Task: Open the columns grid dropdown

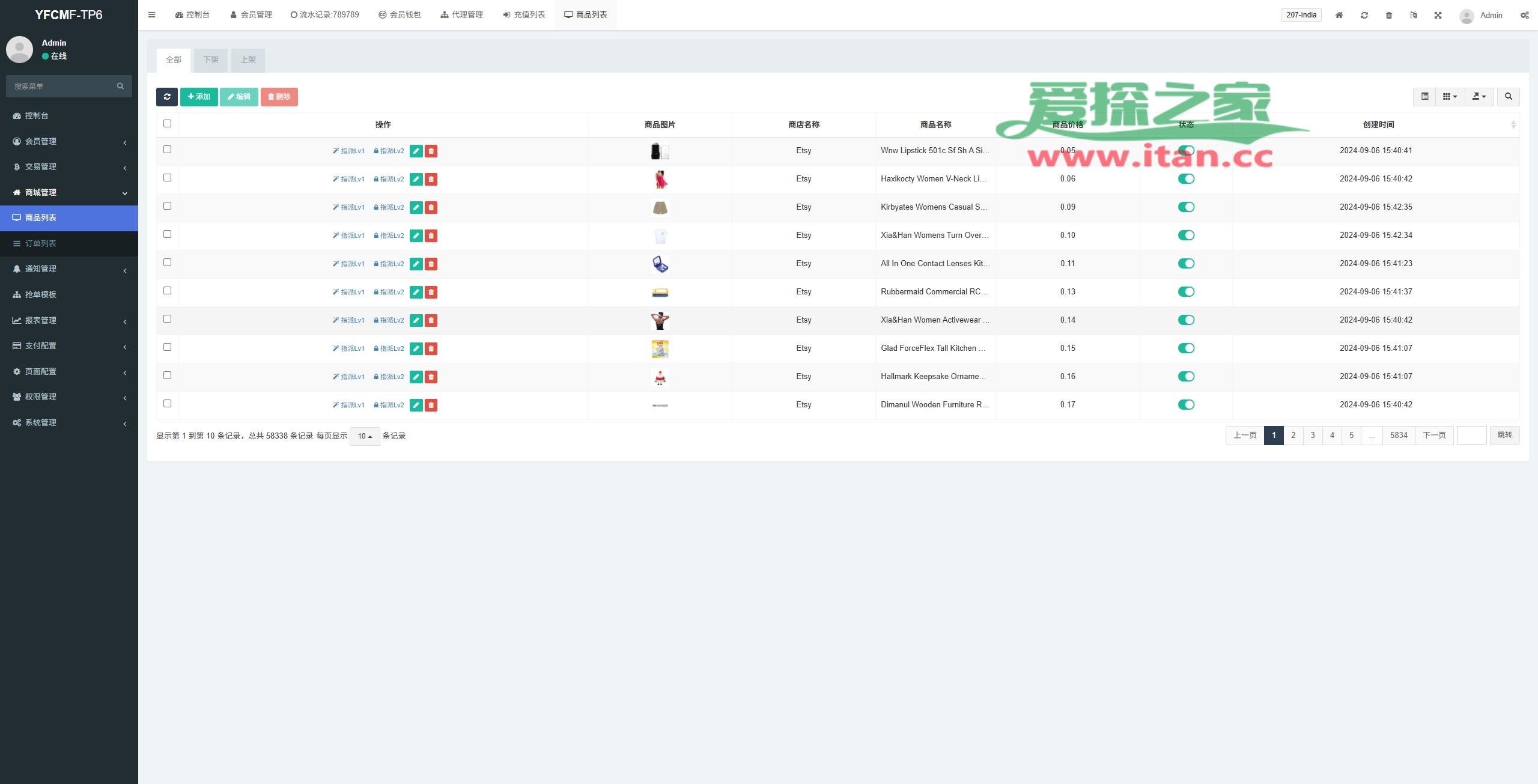Action: click(1450, 97)
